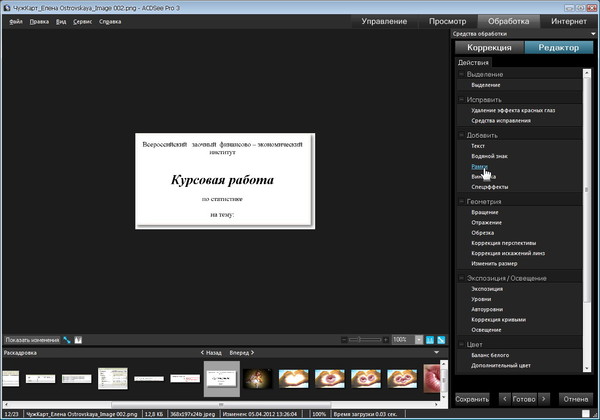Open the Рамки tool
The height and width of the screenshot is (420, 600).
point(479,166)
